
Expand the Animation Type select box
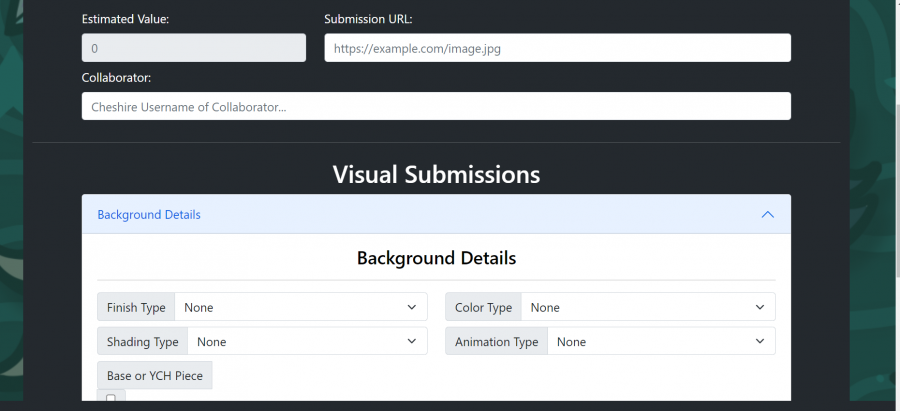660,341
